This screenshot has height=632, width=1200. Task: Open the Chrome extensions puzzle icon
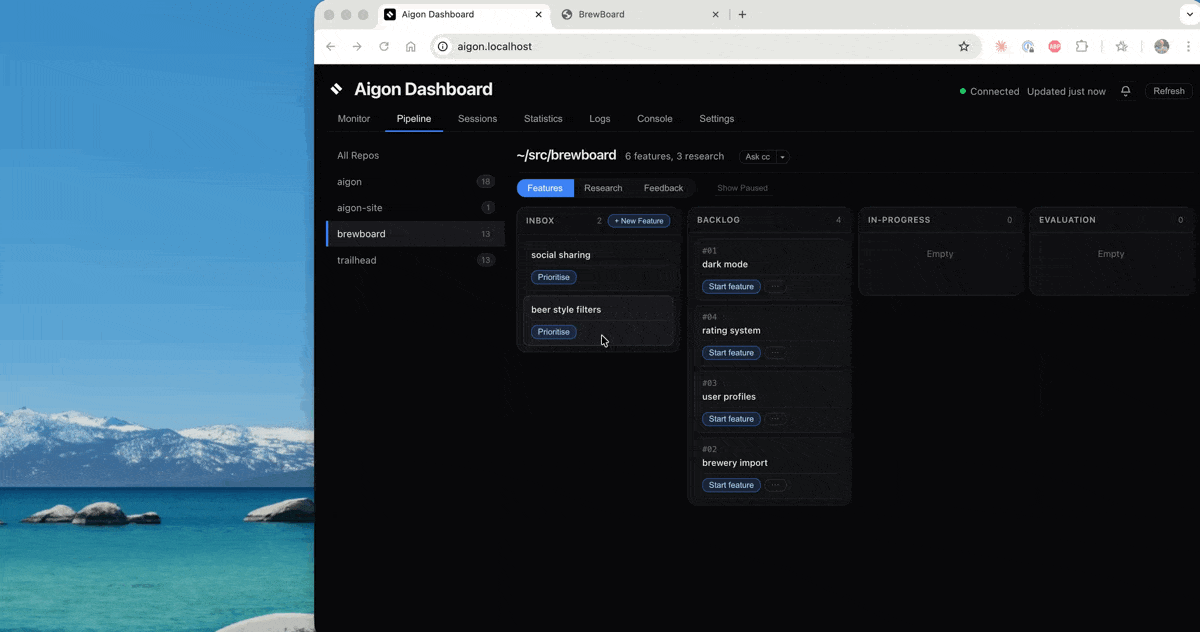pyautogui.click(x=1081, y=46)
